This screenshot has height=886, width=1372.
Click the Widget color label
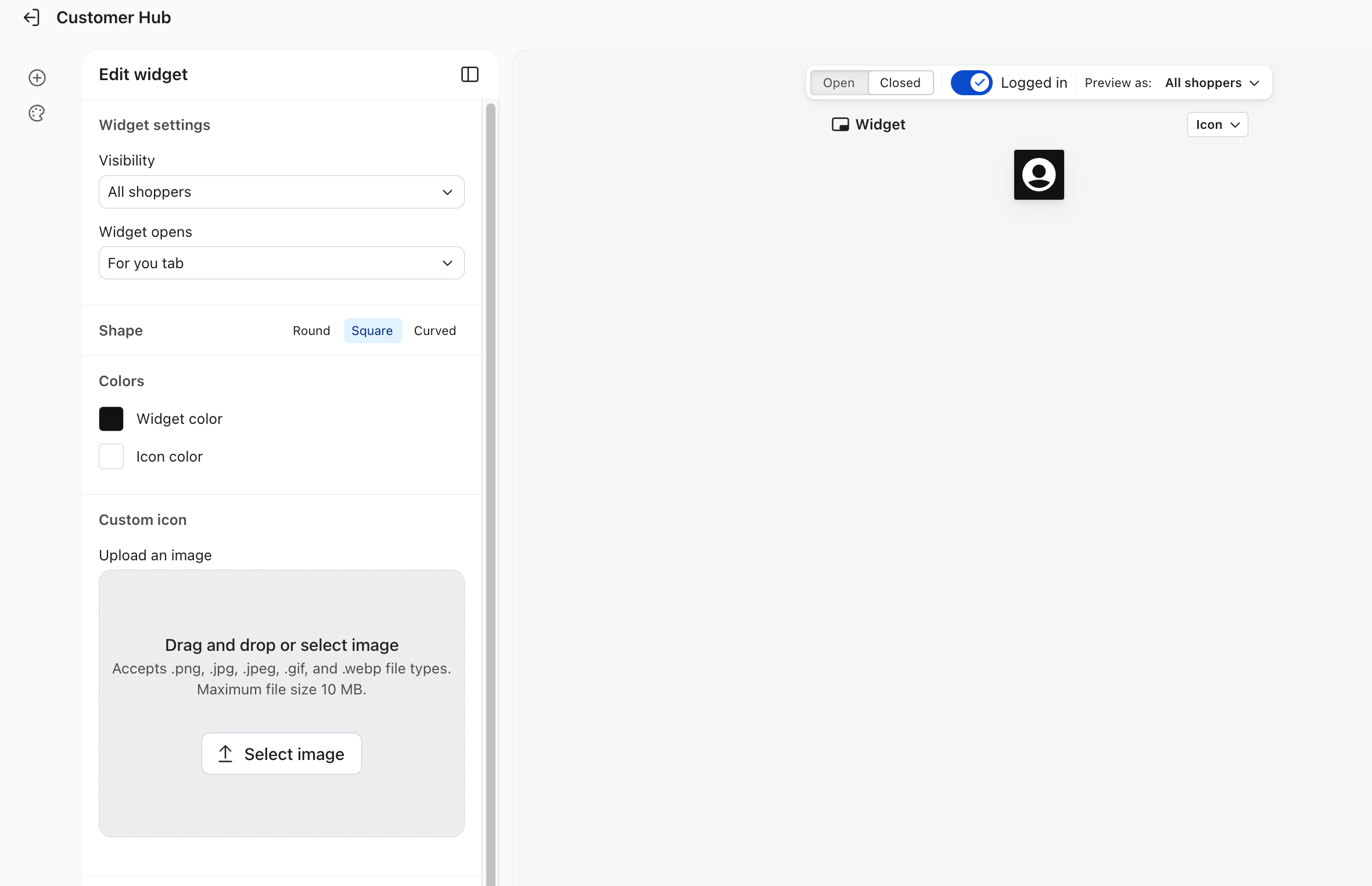tap(179, 419)
